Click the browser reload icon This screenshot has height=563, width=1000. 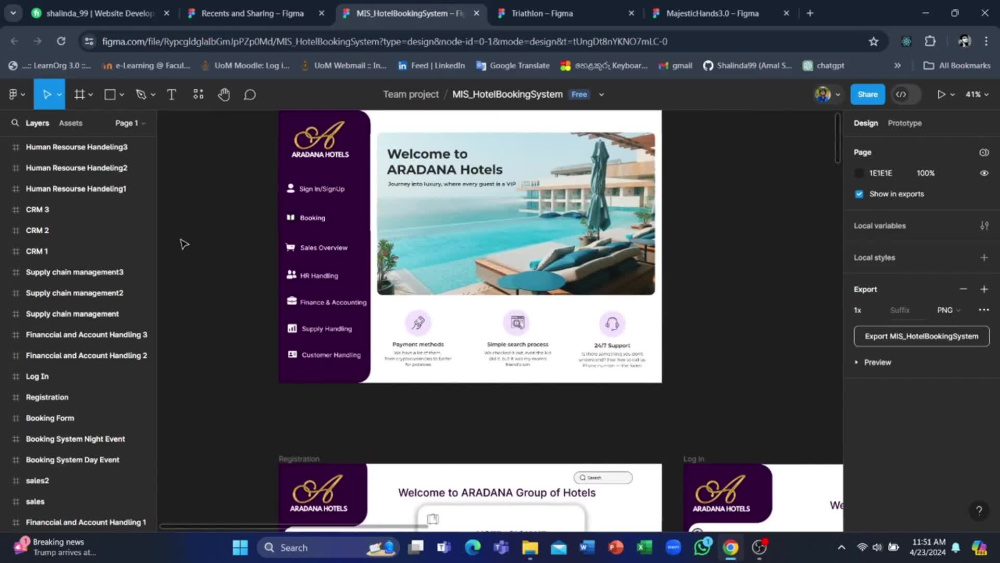tap(61, 41)
